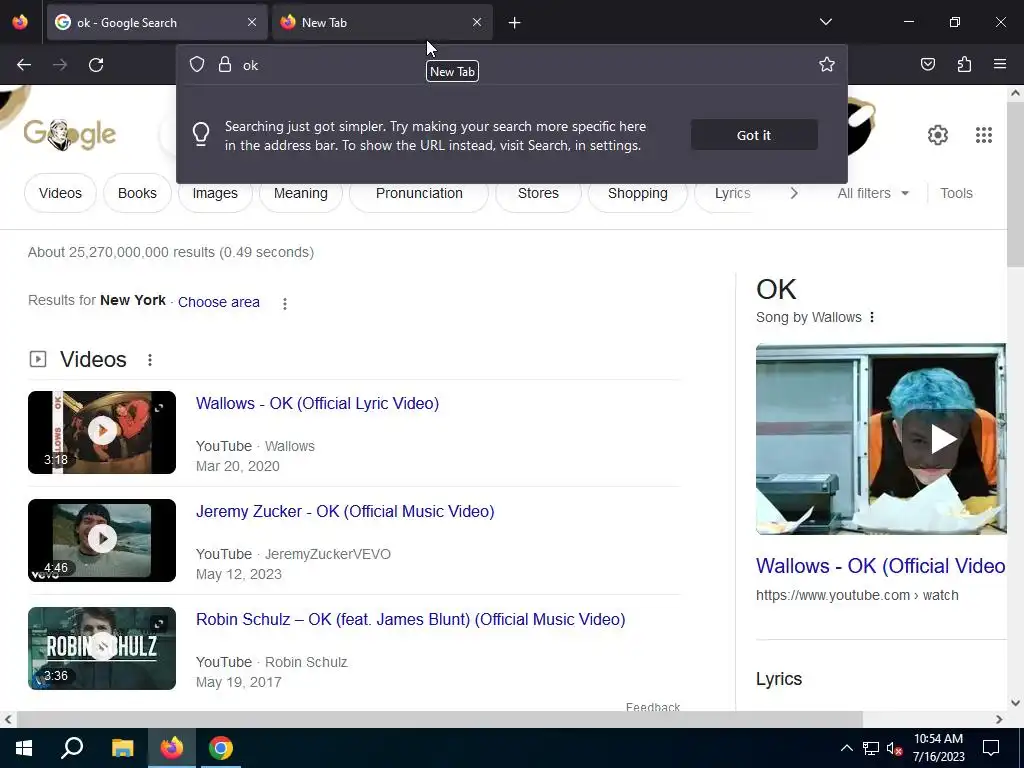This screenshot has width=1024, height=768.
Task: Open Save to Pocket icon
Action: pos(928,64)
